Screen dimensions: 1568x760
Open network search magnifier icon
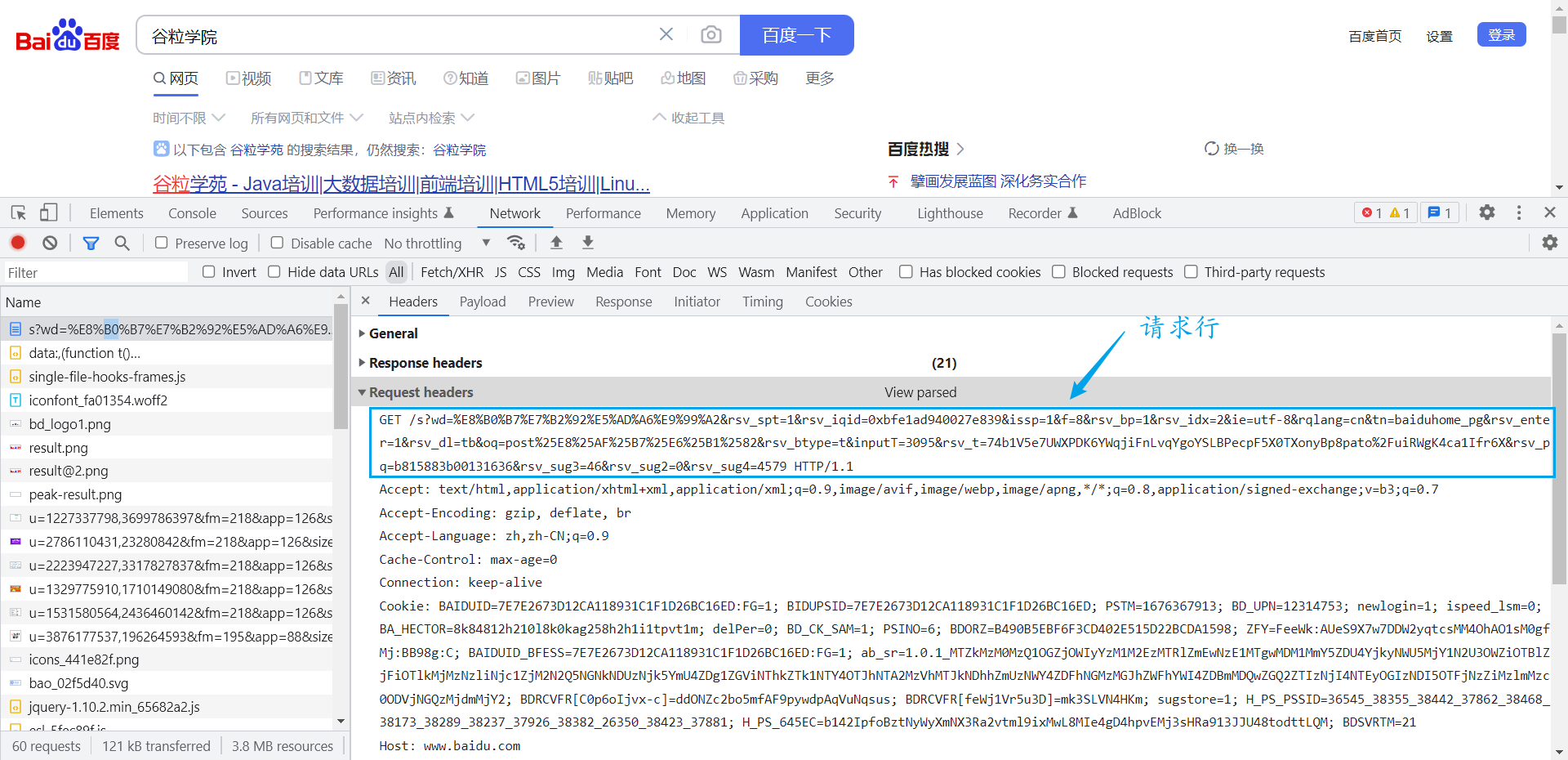tap(122, 243)
